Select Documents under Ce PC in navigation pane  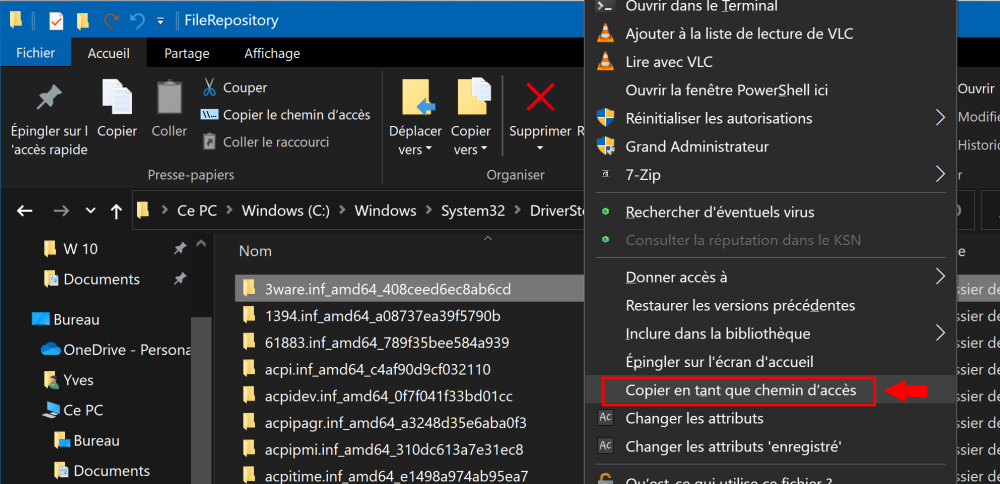point(102,471)
